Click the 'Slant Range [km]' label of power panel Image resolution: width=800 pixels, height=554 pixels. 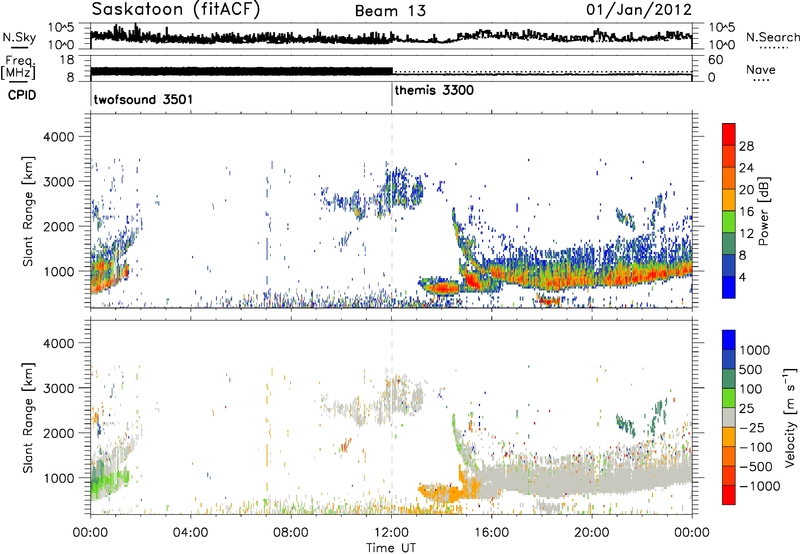(28, 211)
